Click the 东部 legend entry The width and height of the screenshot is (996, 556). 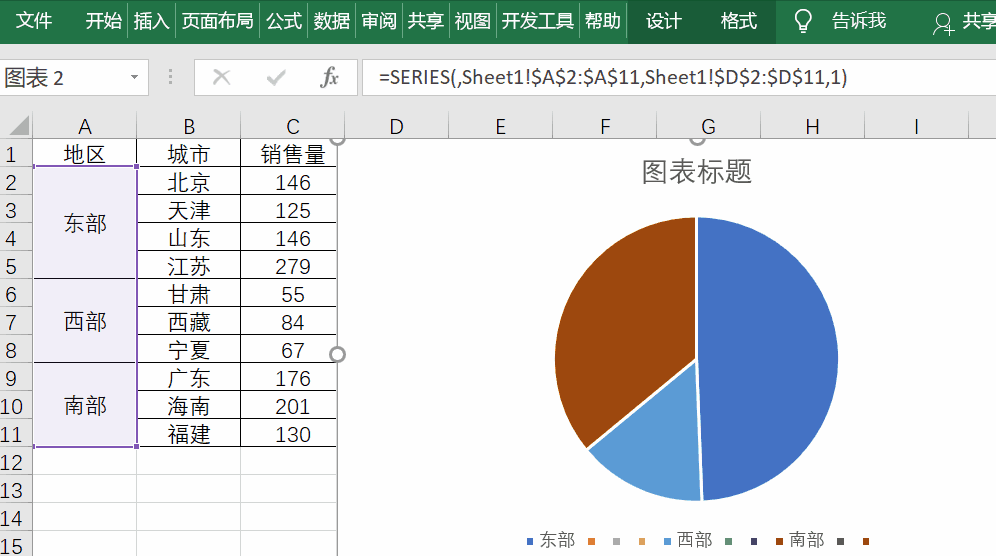pyautogui.click(x=551, y=540)
